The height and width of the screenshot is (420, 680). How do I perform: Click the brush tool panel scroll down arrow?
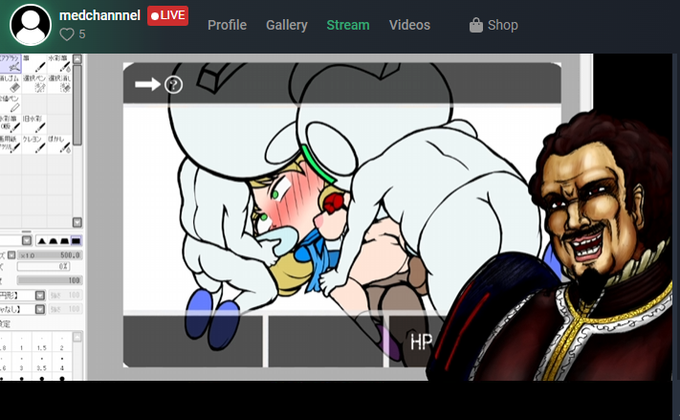[x=77, y=223]
